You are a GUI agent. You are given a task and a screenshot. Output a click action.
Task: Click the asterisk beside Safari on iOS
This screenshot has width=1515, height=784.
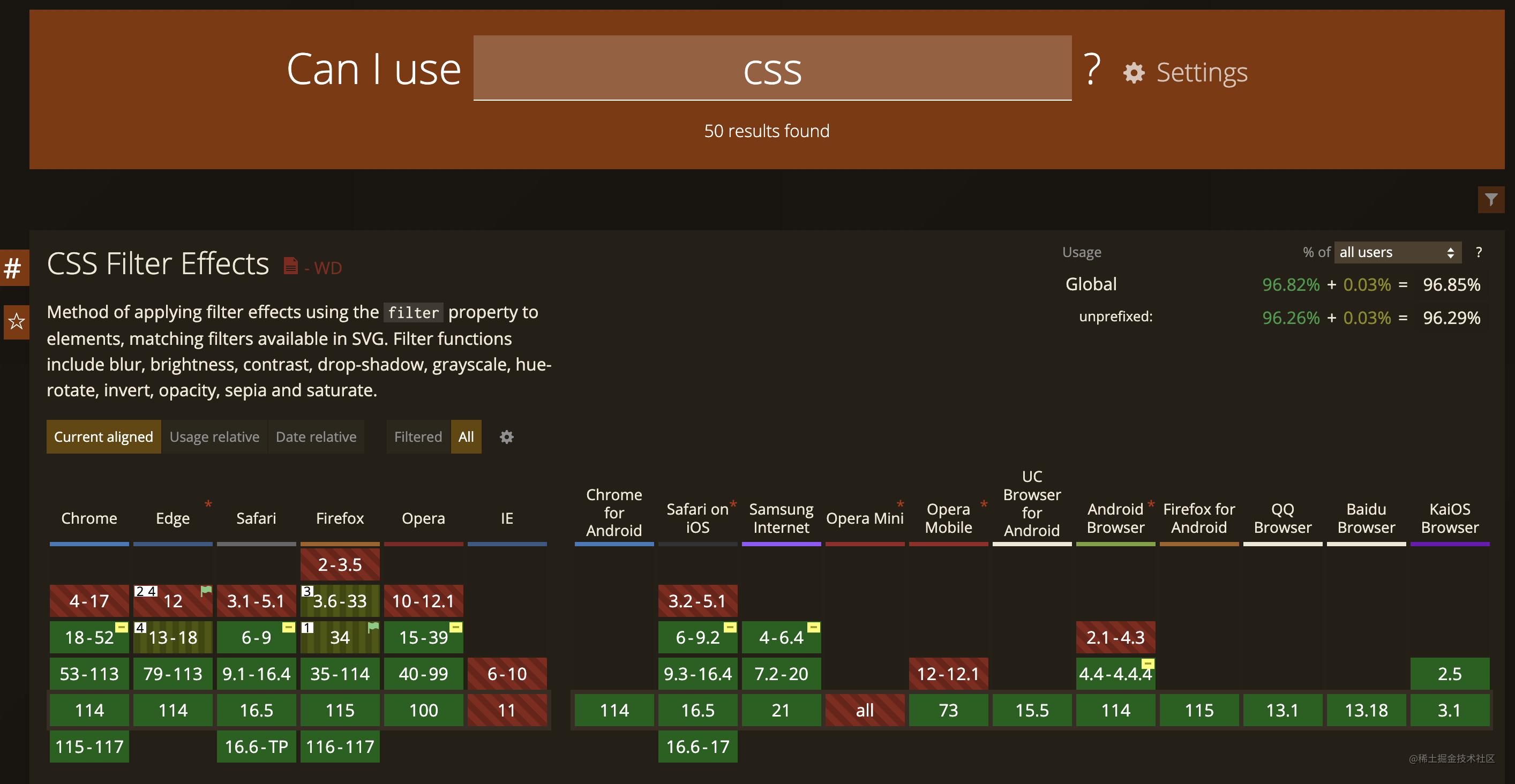(x=733, y=505)
